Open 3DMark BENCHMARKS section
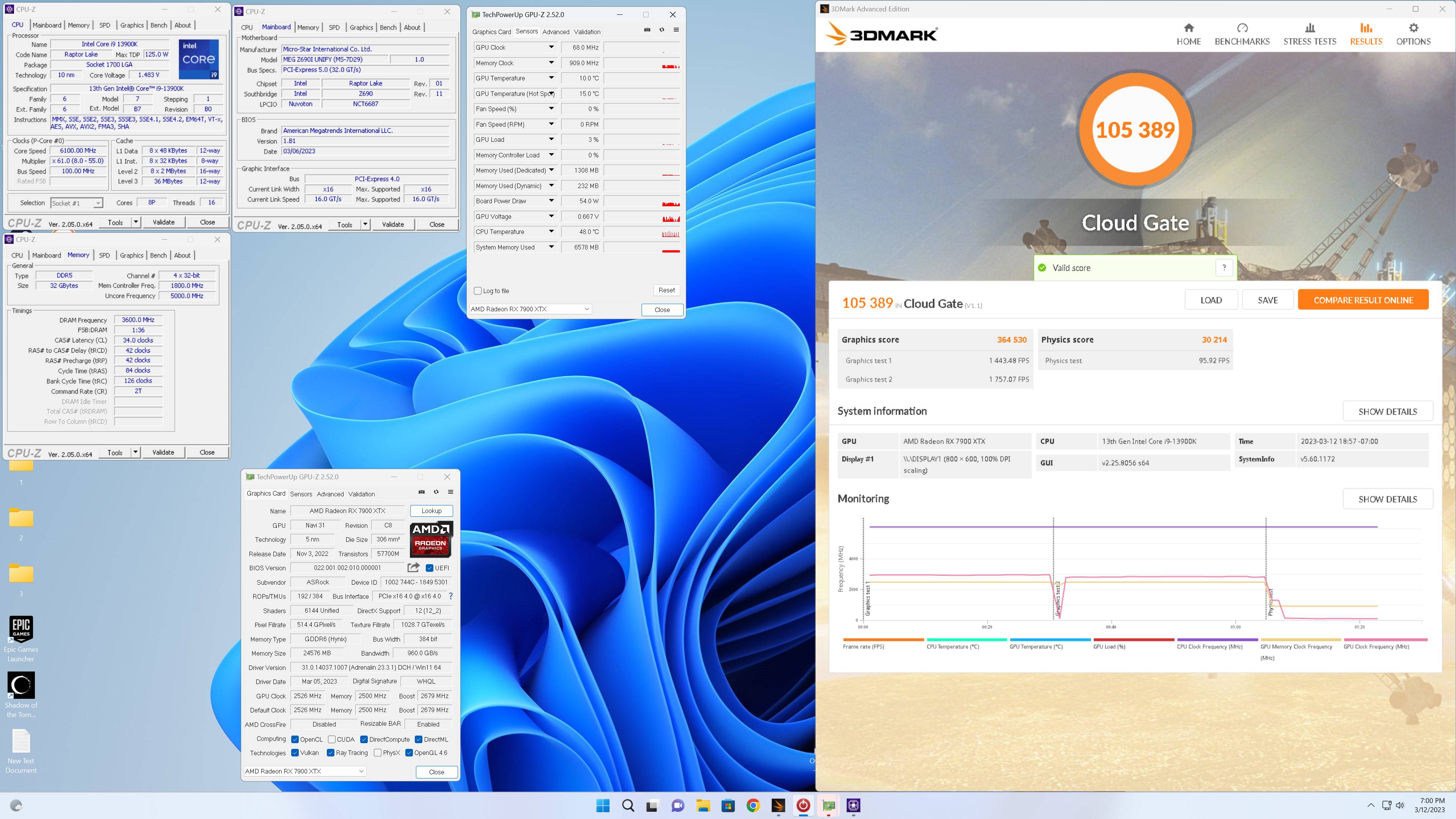Screen dimensions: 1456x819 coord(1242,35)
